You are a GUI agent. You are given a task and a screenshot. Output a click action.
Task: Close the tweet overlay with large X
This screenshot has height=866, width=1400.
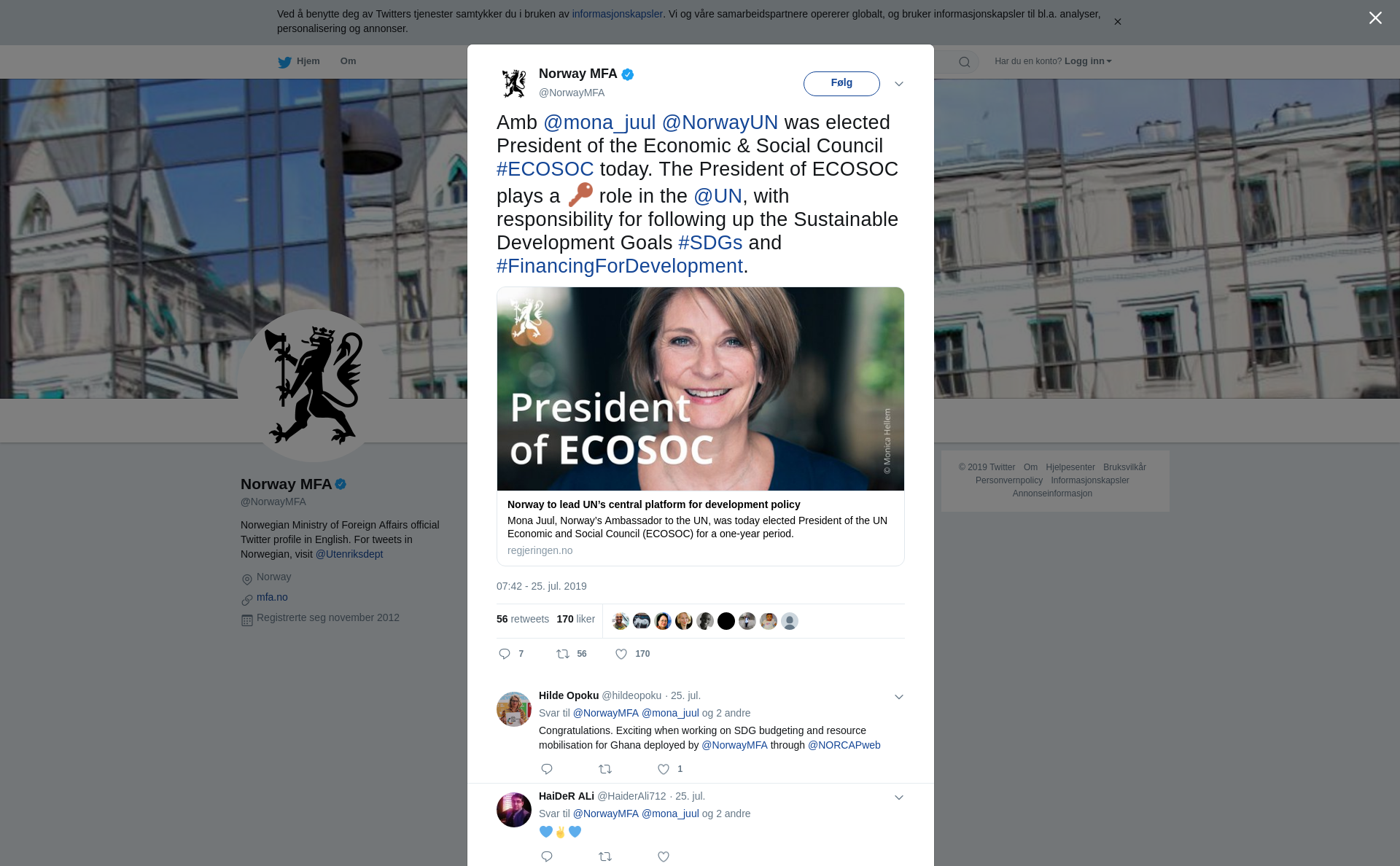coord(1375,18)
